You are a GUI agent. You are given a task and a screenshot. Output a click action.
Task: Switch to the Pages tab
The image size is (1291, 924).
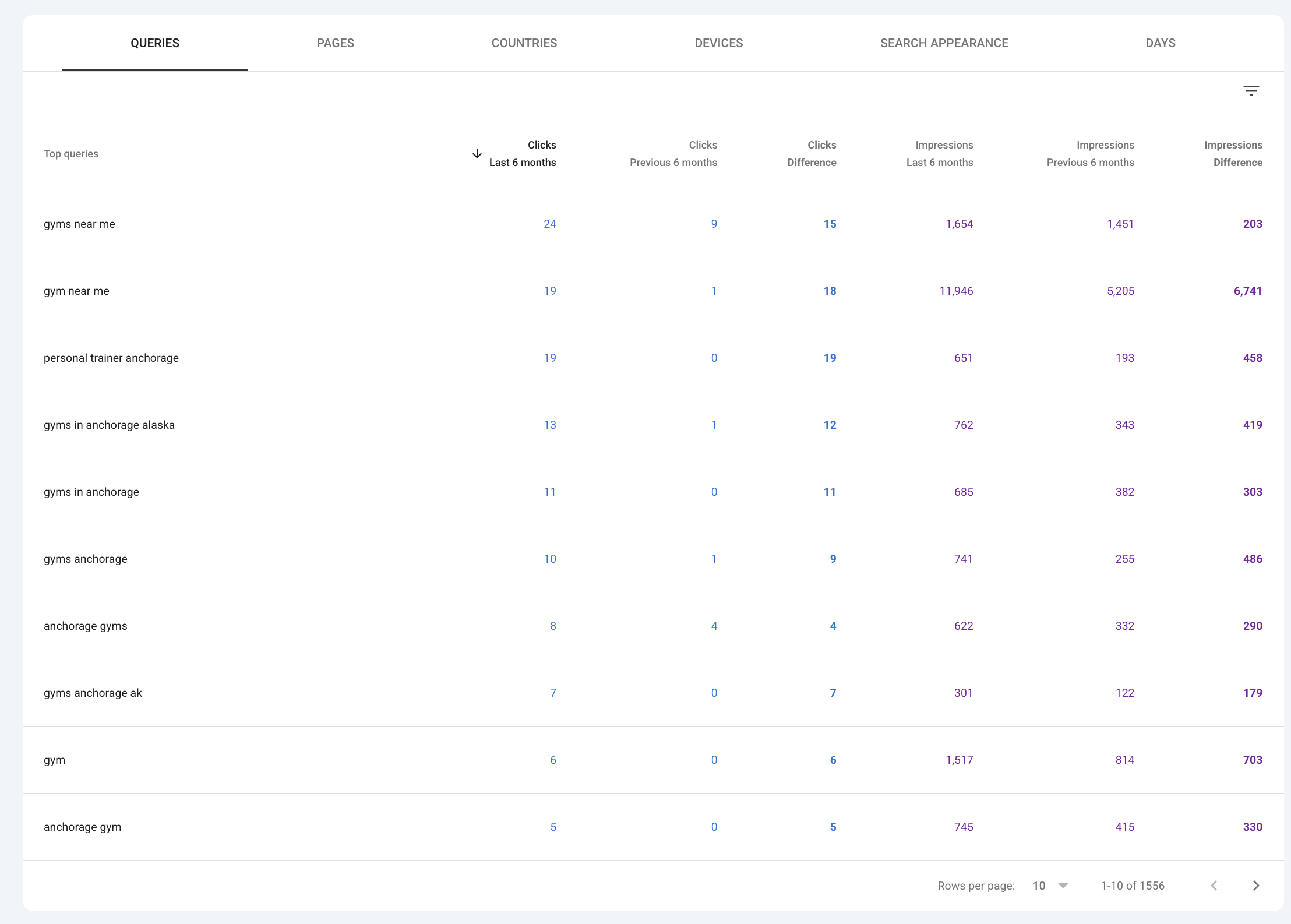[336, 43]
